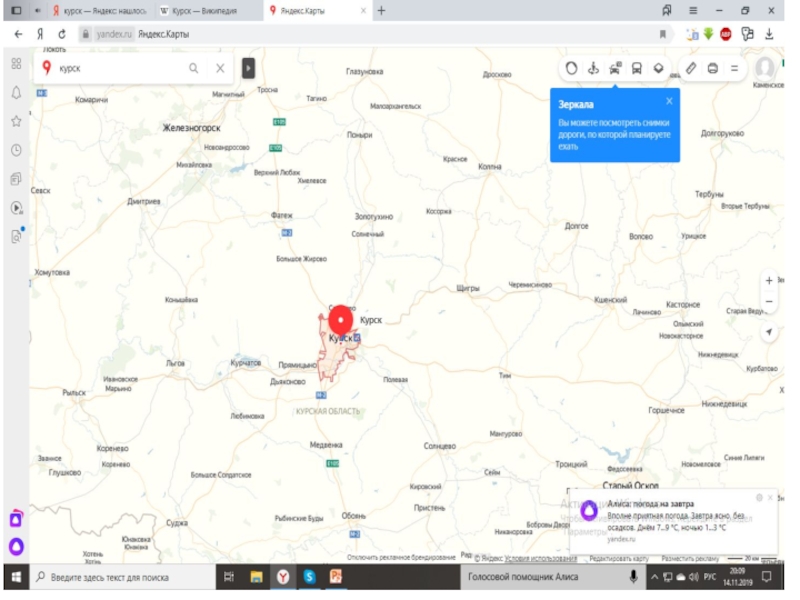800x600 pixels.
Task: Expand the collapsed search results panel arrow
Action: [x=249, y=69]
